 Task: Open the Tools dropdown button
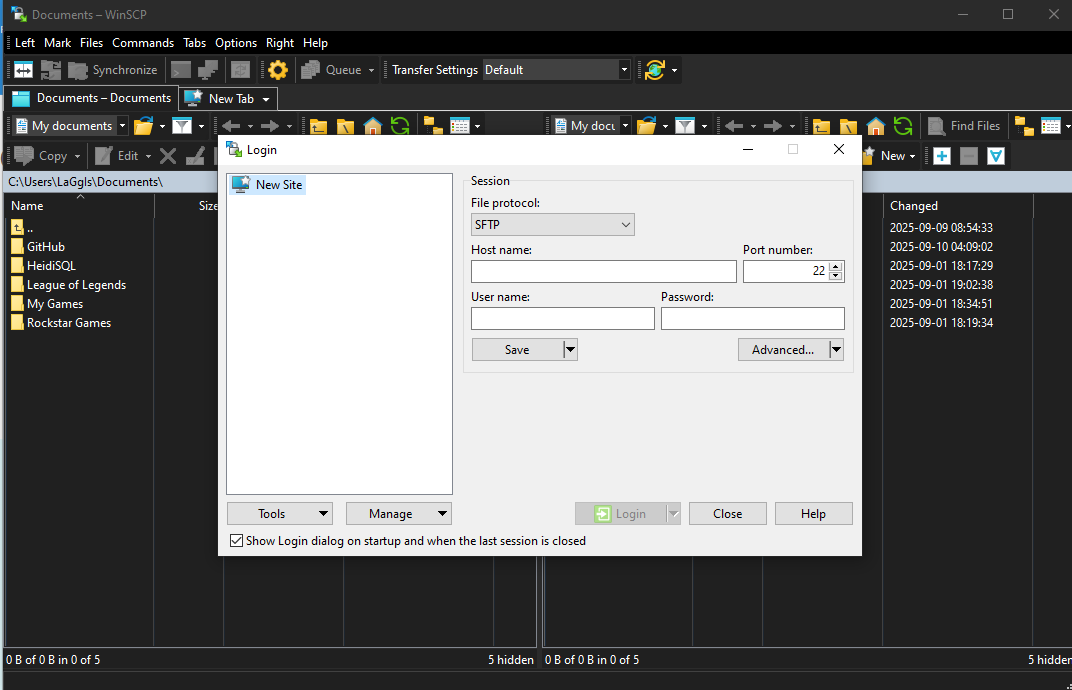280,514
